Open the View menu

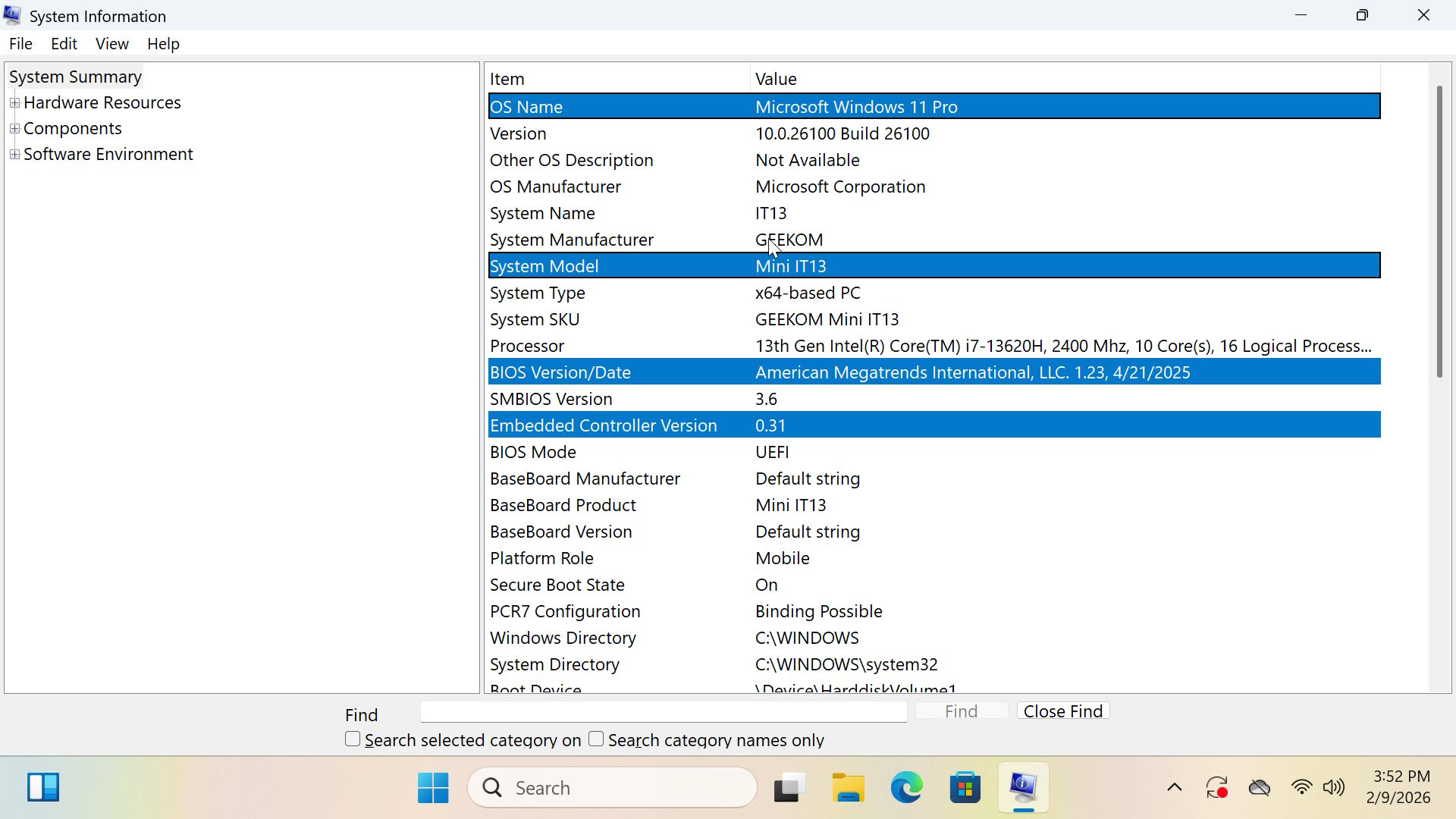111,44
